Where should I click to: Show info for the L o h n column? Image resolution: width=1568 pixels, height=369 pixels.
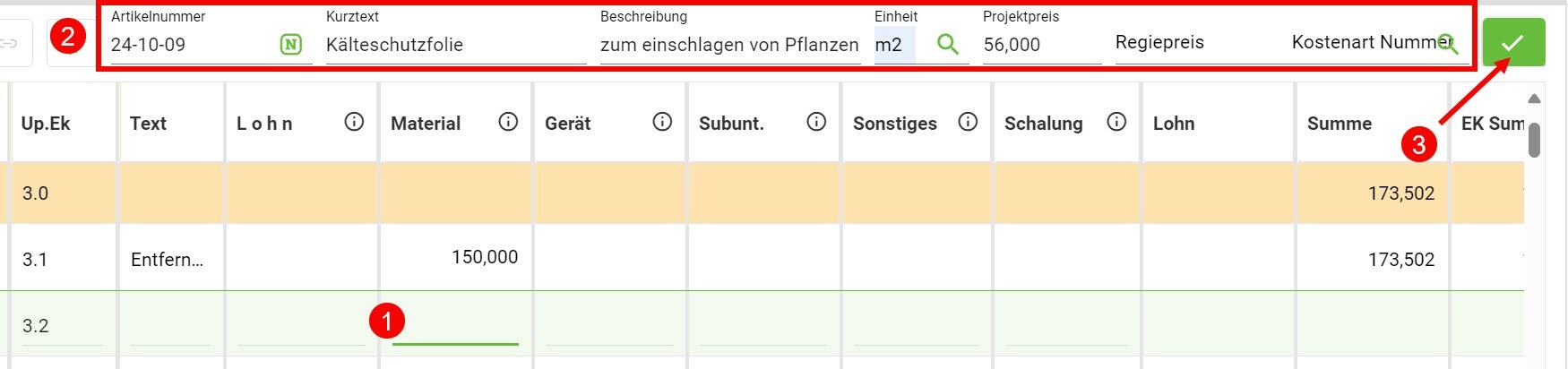tap(354, 122)
